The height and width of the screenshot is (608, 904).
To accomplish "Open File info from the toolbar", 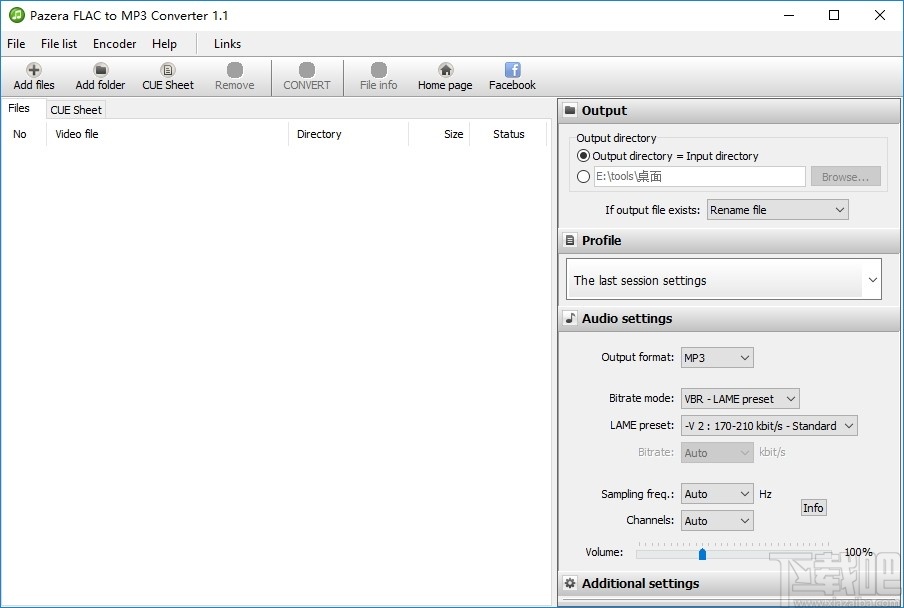I will pyautogui.click(x=378, y=75).
